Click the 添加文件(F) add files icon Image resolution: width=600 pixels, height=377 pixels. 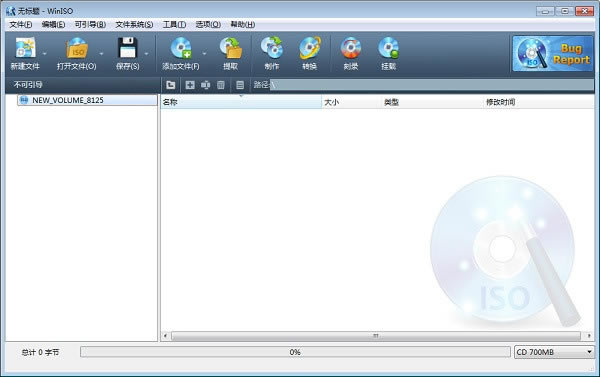181,48
